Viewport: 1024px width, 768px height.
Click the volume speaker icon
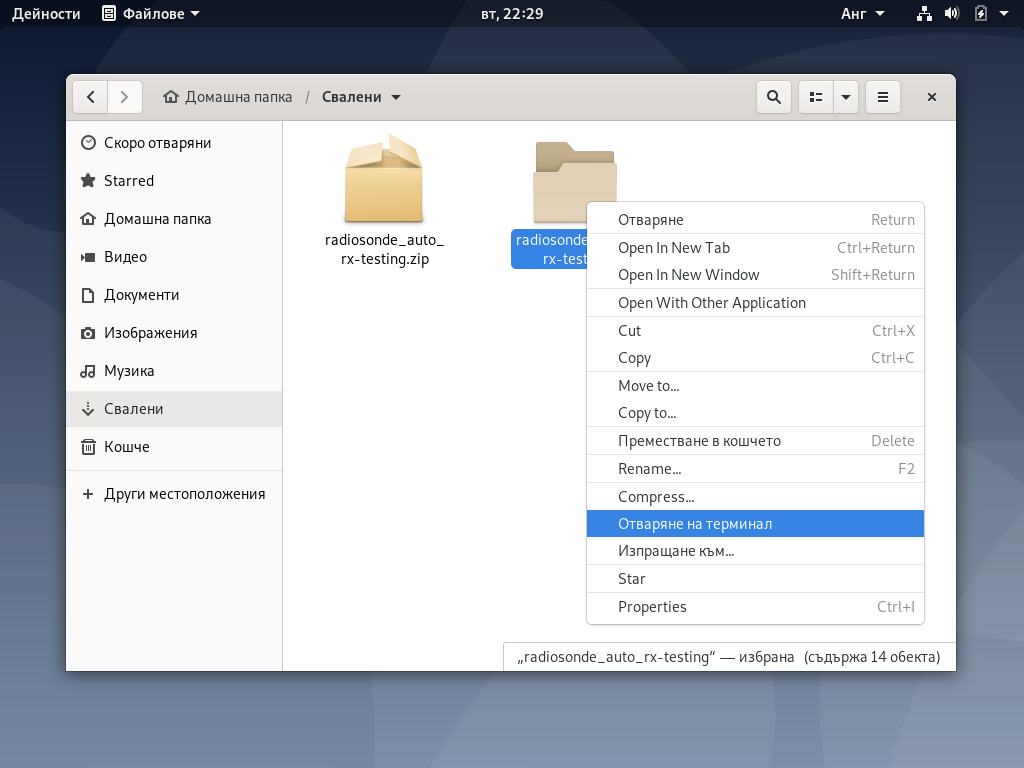coord(952,14)
